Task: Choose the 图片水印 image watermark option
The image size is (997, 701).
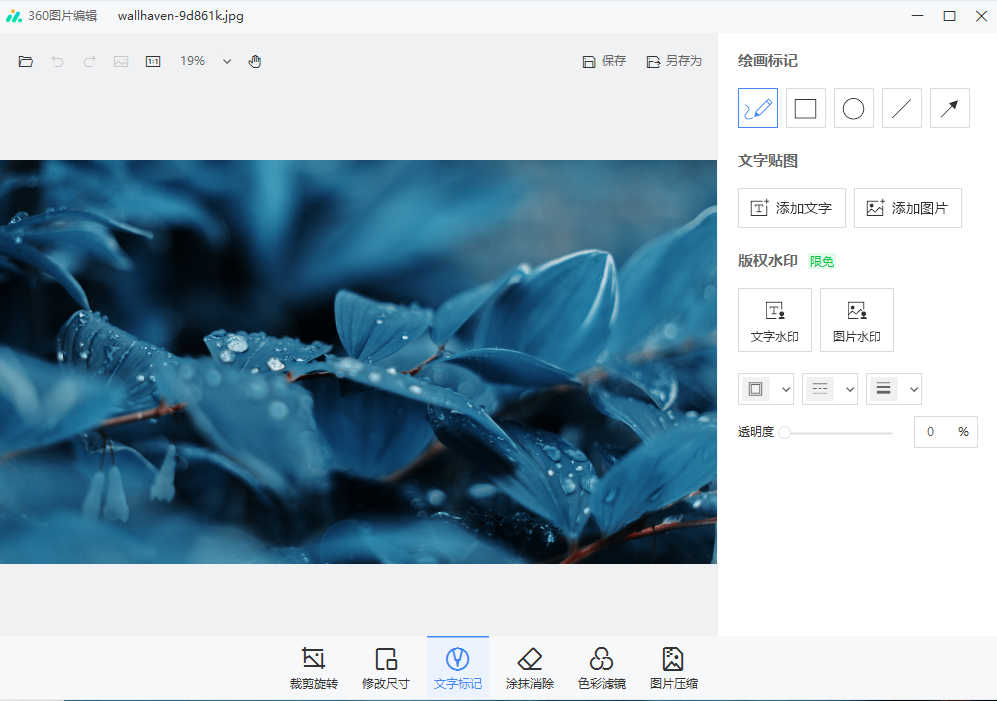Action: (x=856, y=320)
